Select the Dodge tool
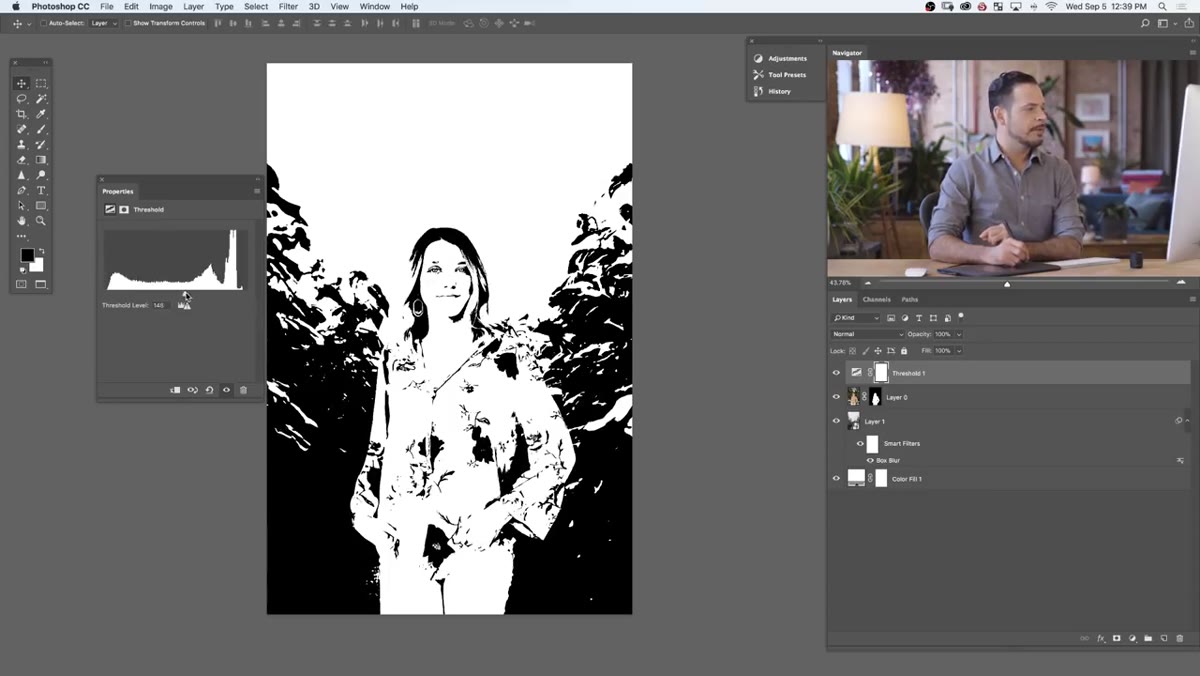Image resolution: width=1200 pixels, height=676 pixels. [x=41, y=175]
